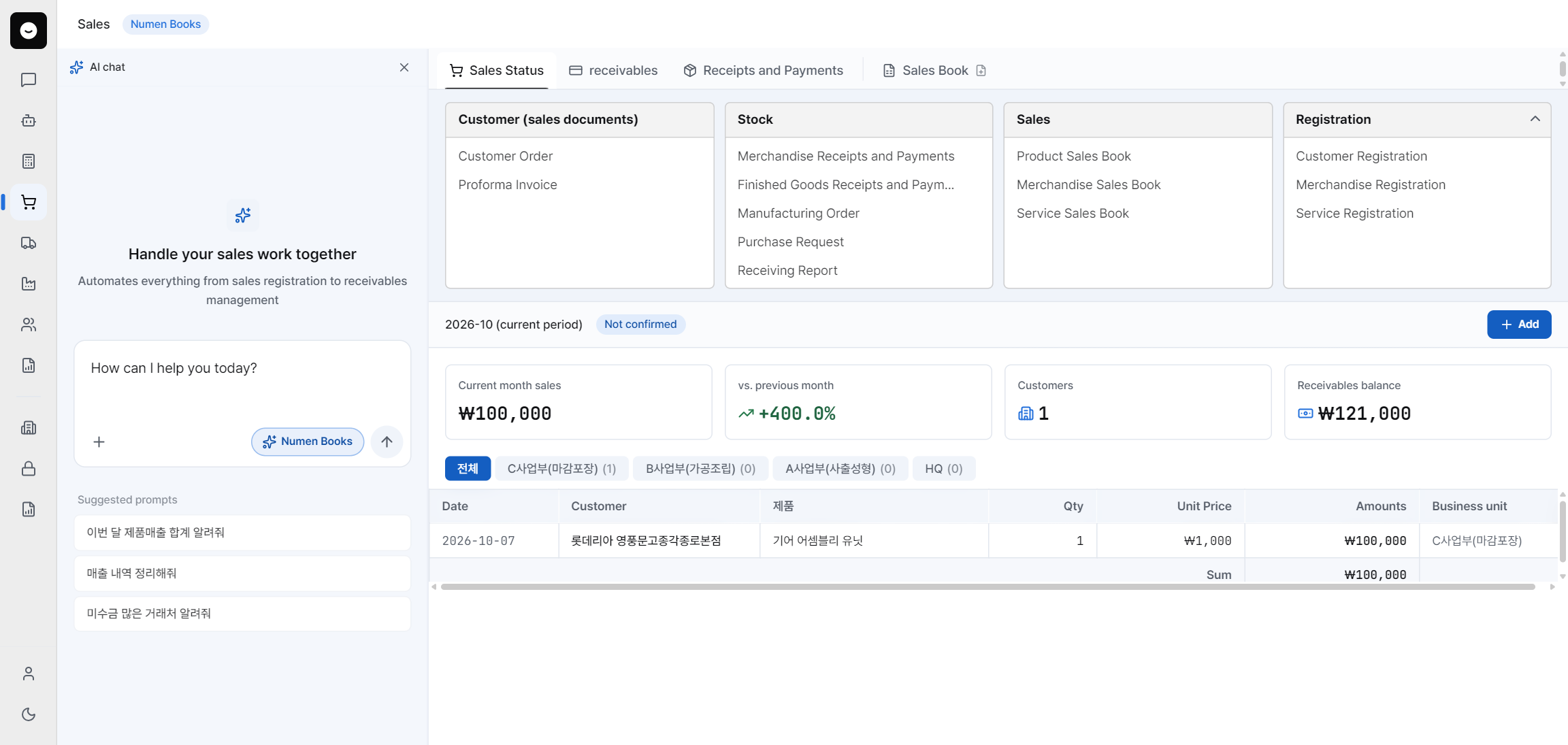1568x745 pixels.
Task: Send message with up arrow button
Action: click(387, 442)
